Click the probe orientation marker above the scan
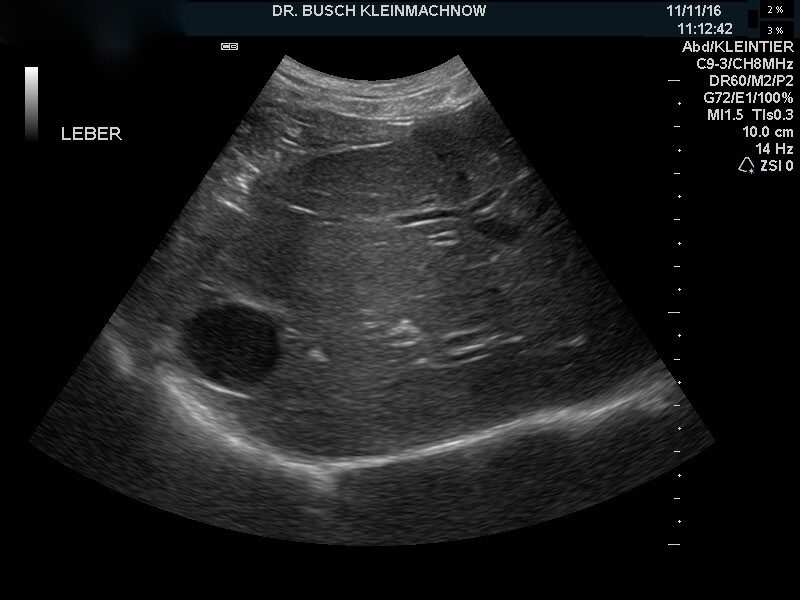Image resolution: width=800 pixels, height=600 pixels. pos(229,46)
